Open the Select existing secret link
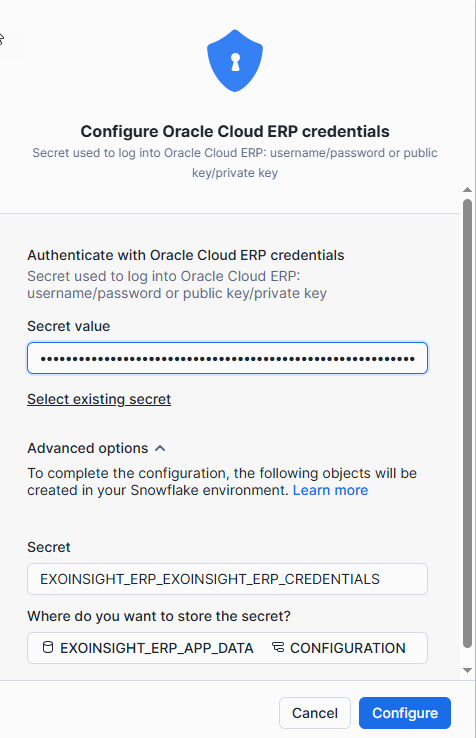The width and height of the screenshot is (476, 738). point(99,399)
